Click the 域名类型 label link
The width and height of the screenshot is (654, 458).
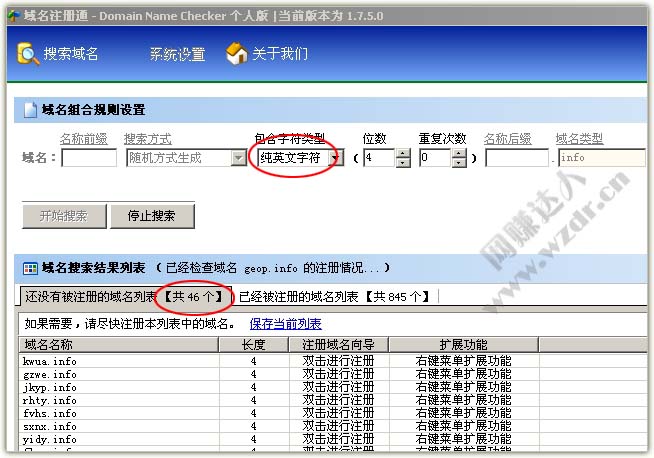(x=579, y=138)
